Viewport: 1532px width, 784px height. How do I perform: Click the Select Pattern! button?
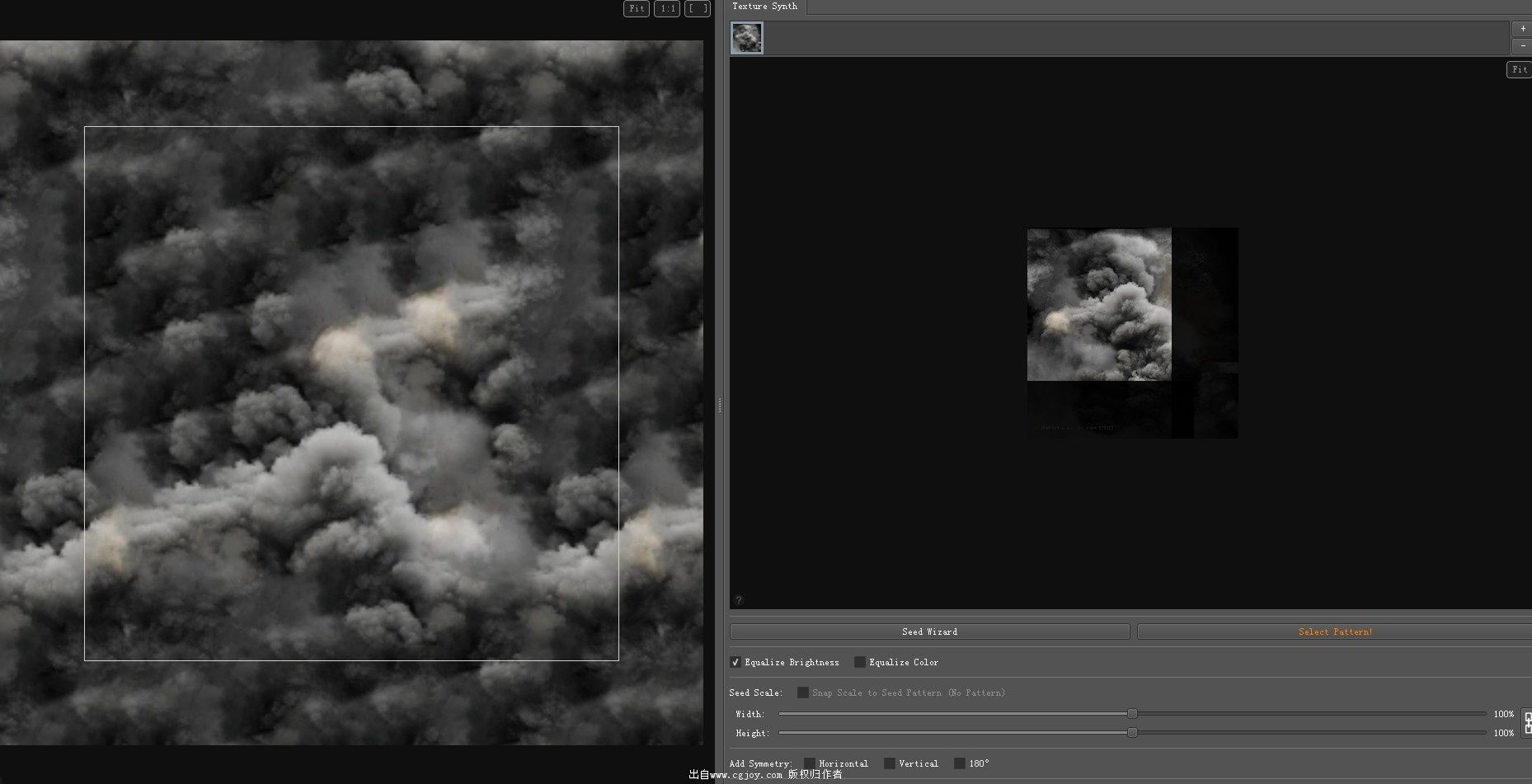(x=1335, y=631)
